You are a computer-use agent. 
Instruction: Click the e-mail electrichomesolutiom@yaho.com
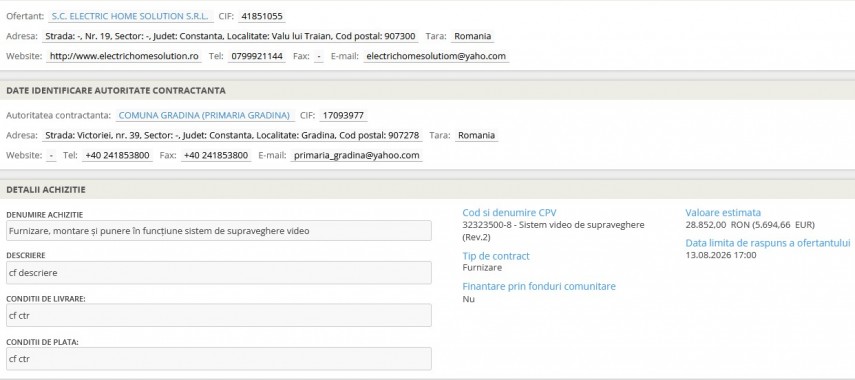(x=436, y=56)
